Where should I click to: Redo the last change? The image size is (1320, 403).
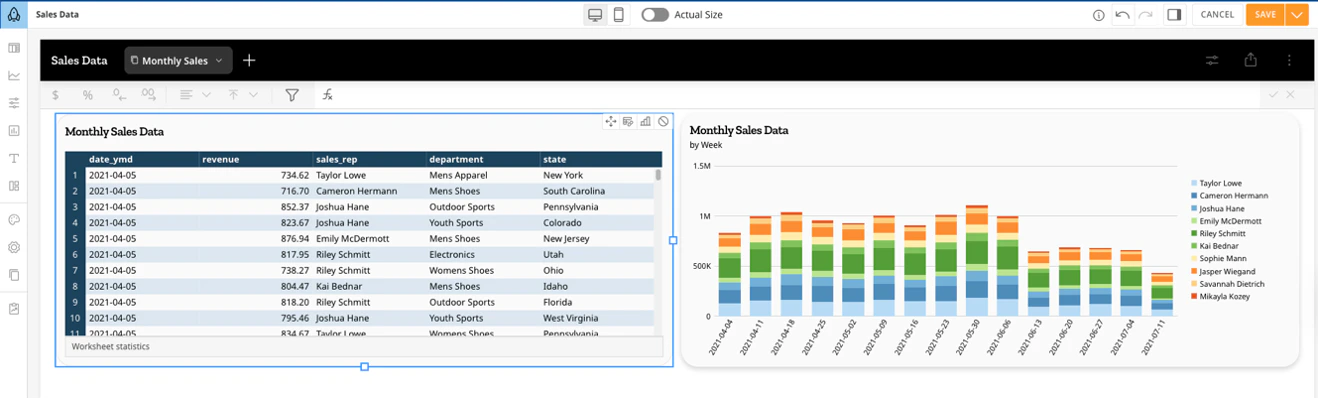(1146, 15)
